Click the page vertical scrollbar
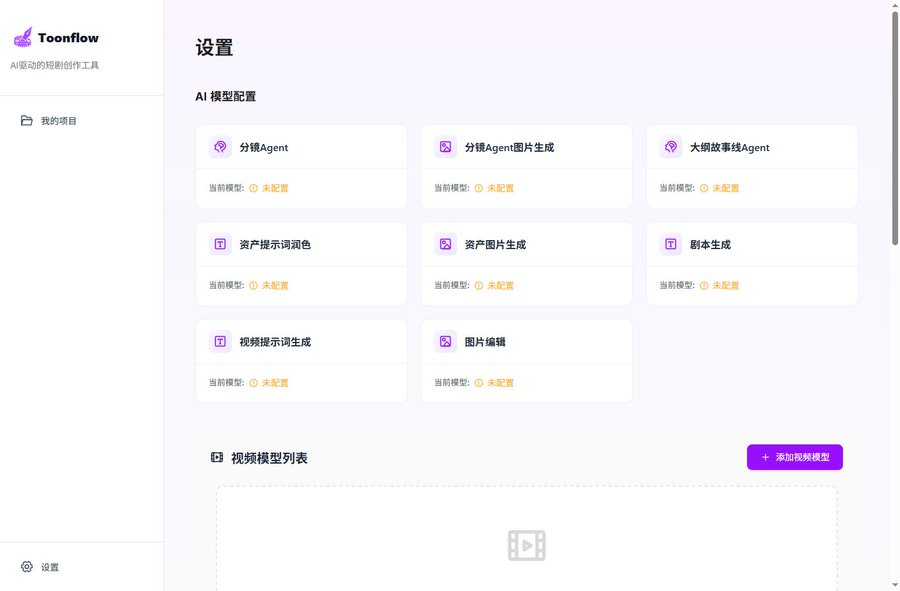Screen dimensions: 900x591 895,129
